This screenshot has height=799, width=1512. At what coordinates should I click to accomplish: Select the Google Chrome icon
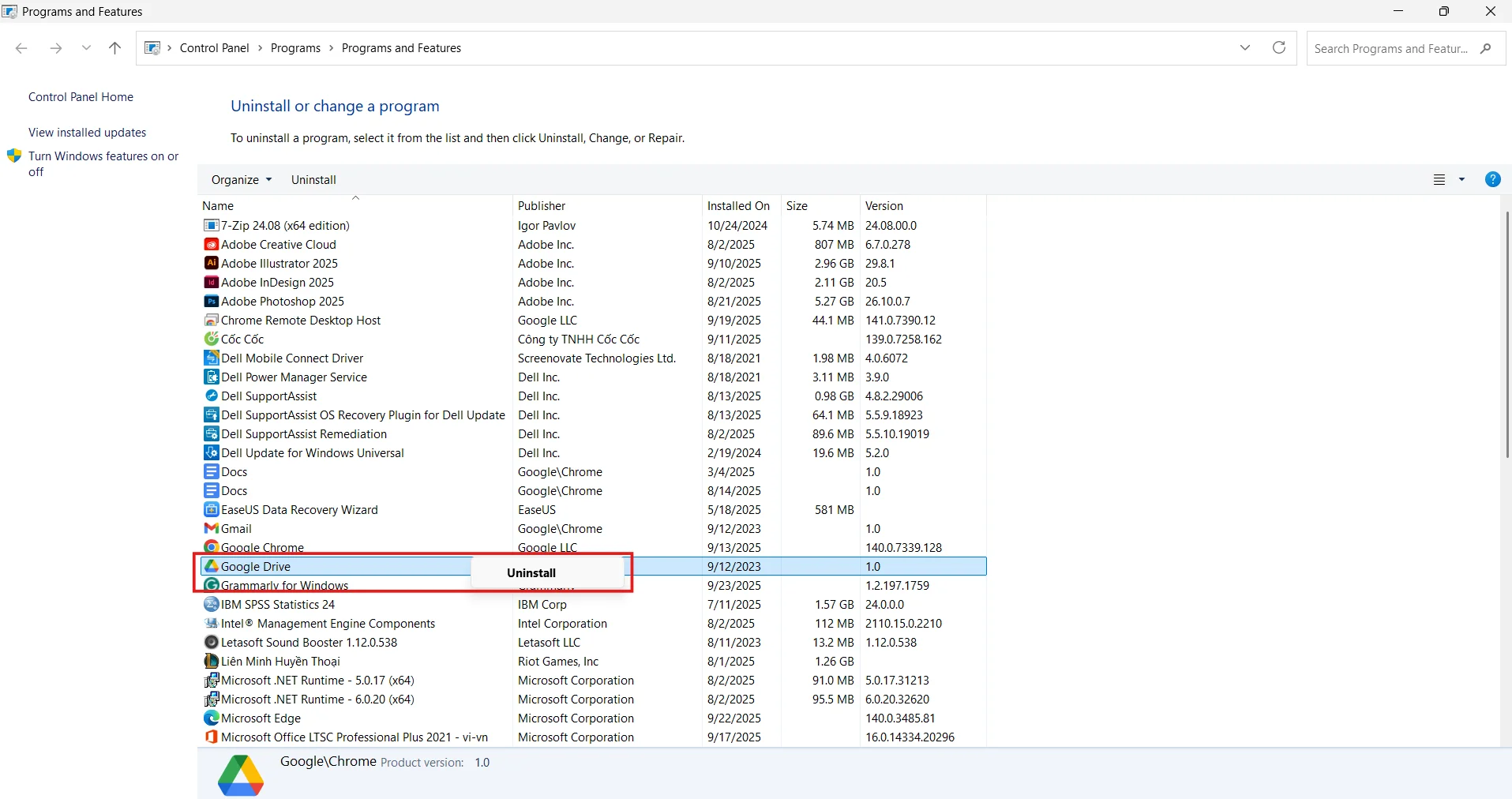point(212,547)
